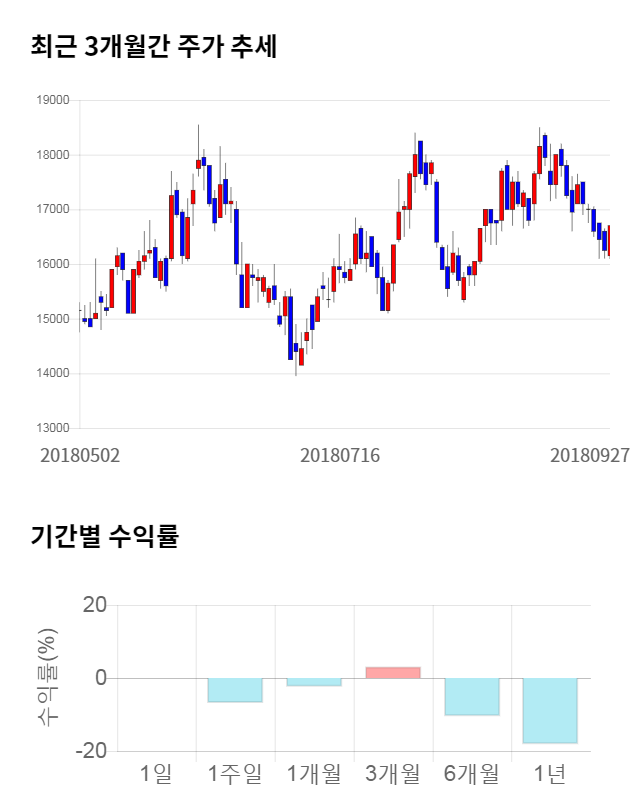Click the 20180716 date label

click(340, 455)
